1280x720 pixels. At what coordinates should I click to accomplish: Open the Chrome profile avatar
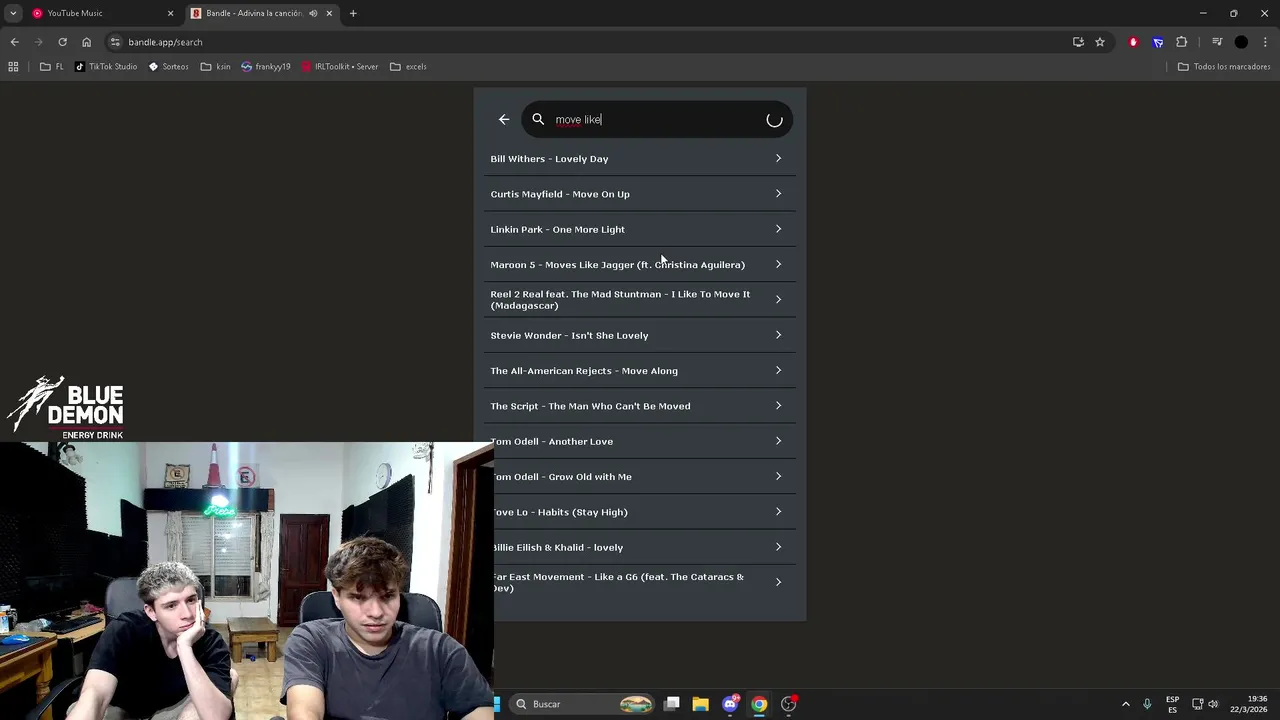pos(1241,42)
